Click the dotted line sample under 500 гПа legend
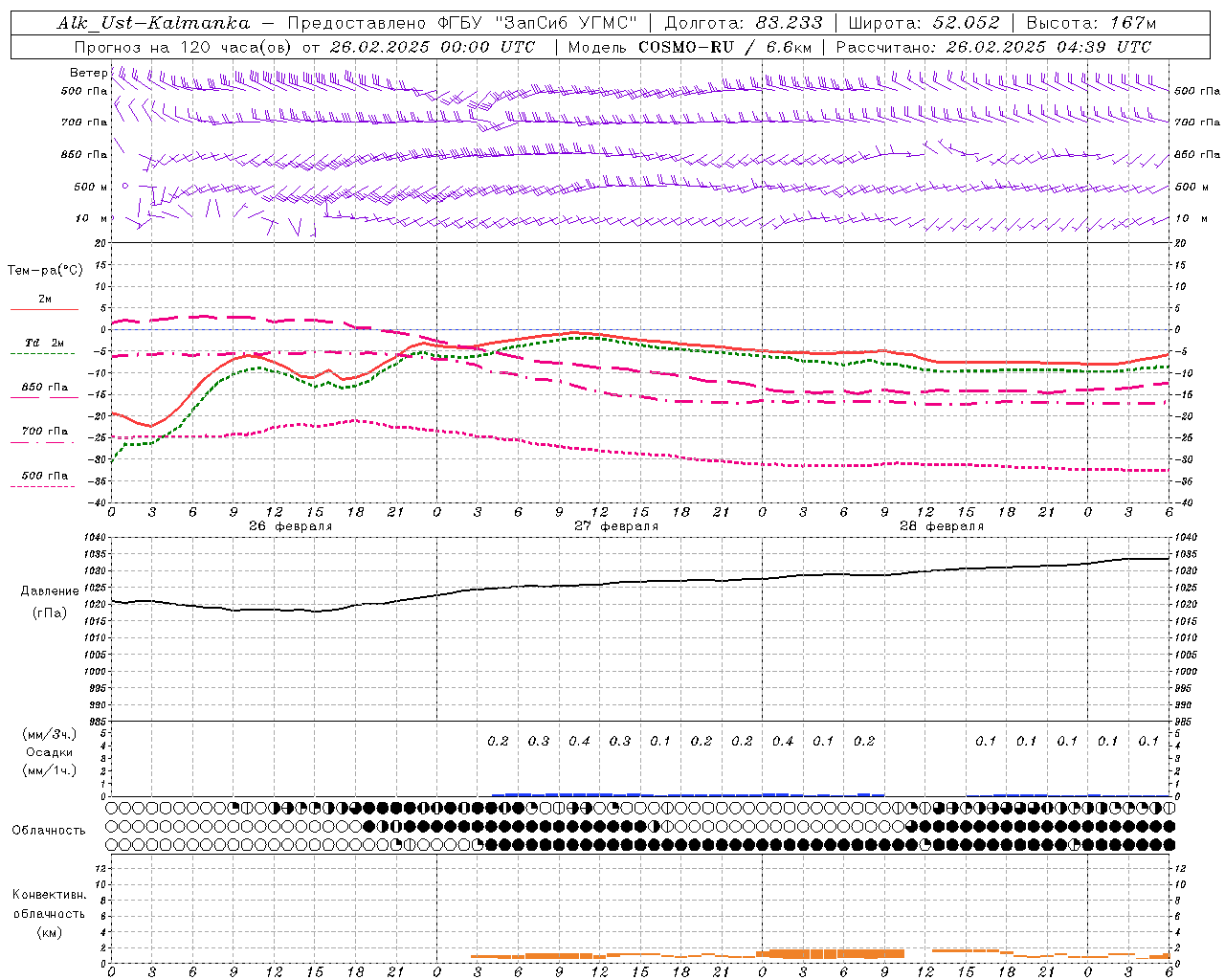Screen dimensions: 1225x980 click(x=43, y=486)
